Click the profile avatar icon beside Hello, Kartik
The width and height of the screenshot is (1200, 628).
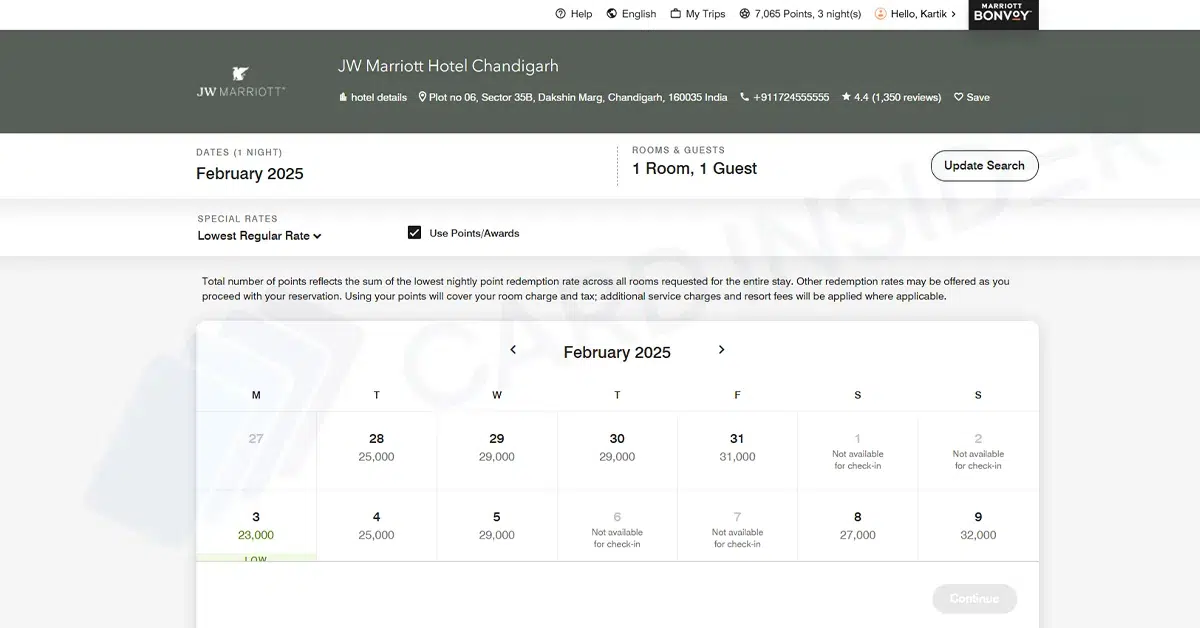[x=881, y=14]
